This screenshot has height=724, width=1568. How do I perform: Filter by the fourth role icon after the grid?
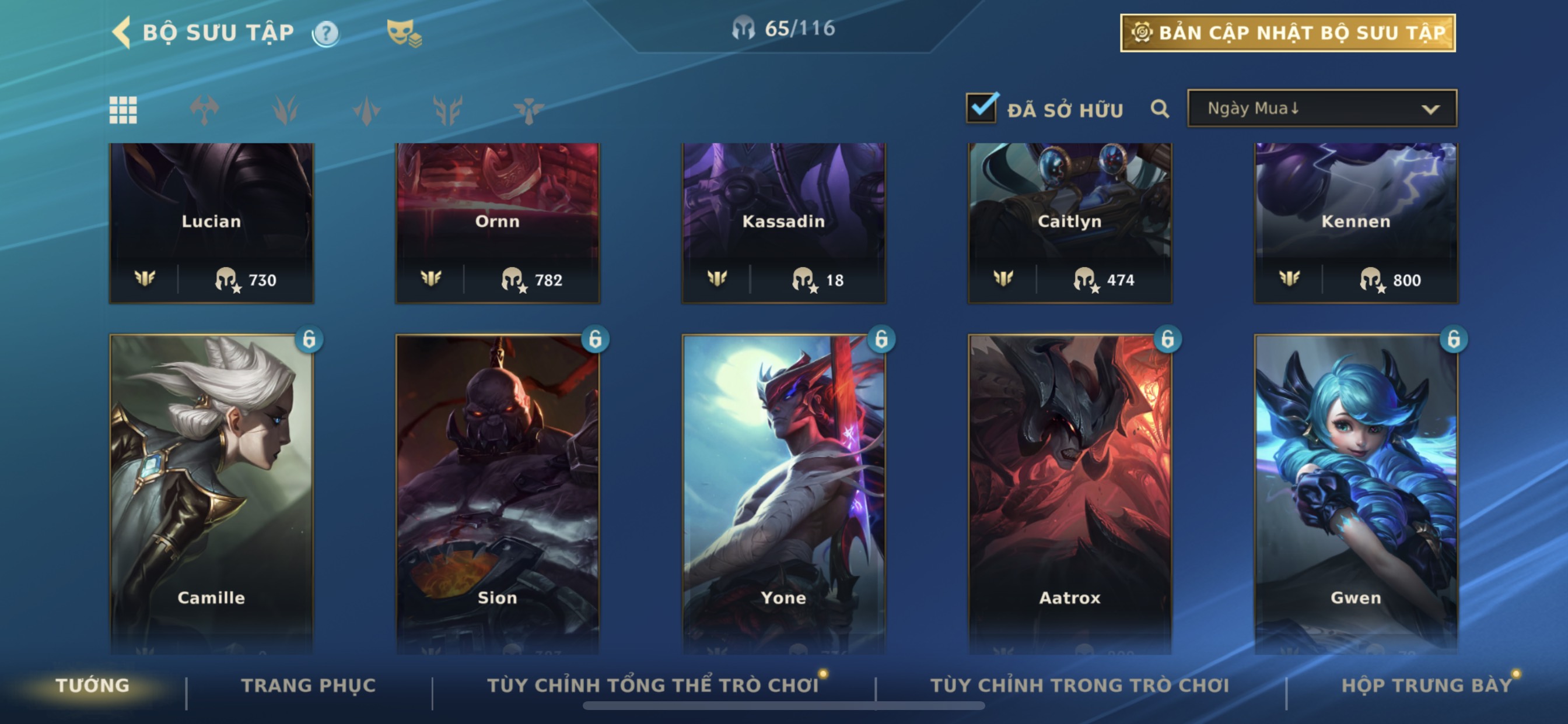click(448, 110)
